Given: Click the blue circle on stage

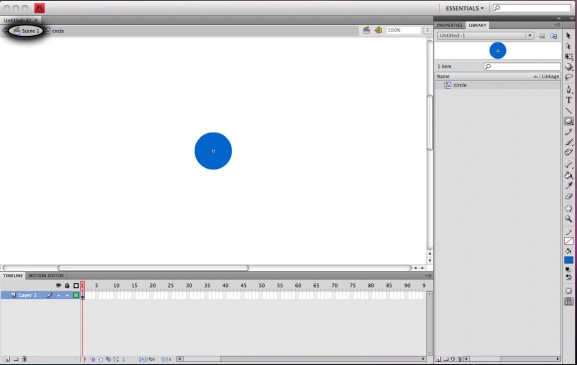Looking at the screenshot, I should pyautogui.click(x=213, y=151).
